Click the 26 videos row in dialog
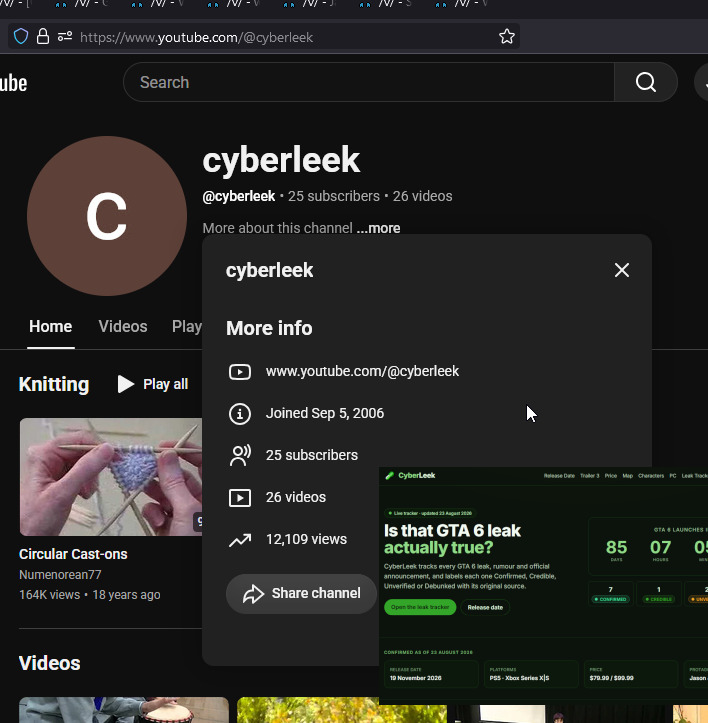Image resolution: width=708 pixels, height=723 pixels. pyautogui.click(x=296, y=497)
